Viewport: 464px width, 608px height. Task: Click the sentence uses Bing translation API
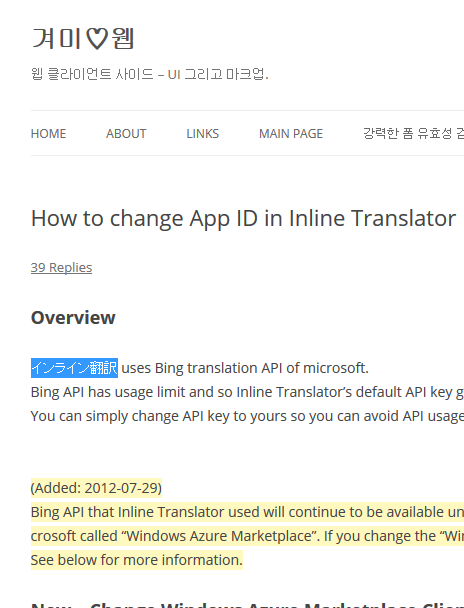[245, 368]
